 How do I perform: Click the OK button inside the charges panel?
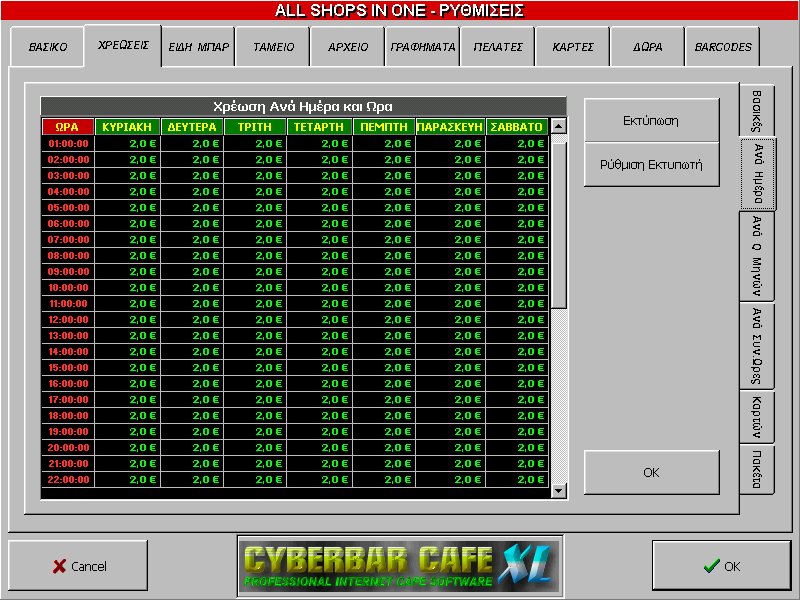[x=651, y=472]
